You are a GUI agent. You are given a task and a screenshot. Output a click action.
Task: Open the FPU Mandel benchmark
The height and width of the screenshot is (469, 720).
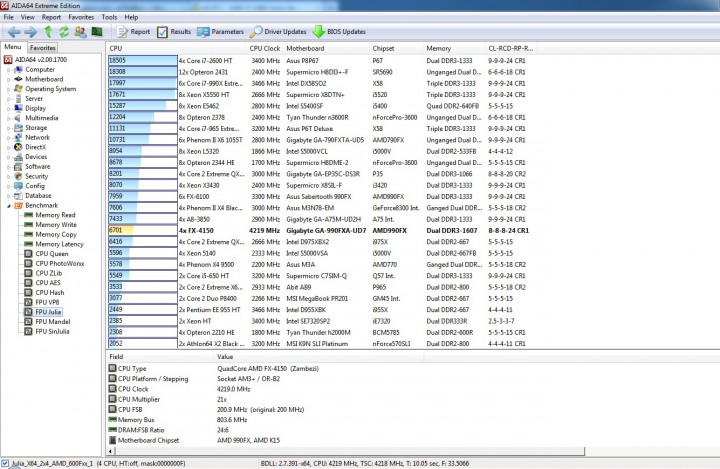[x=47, y=322]
